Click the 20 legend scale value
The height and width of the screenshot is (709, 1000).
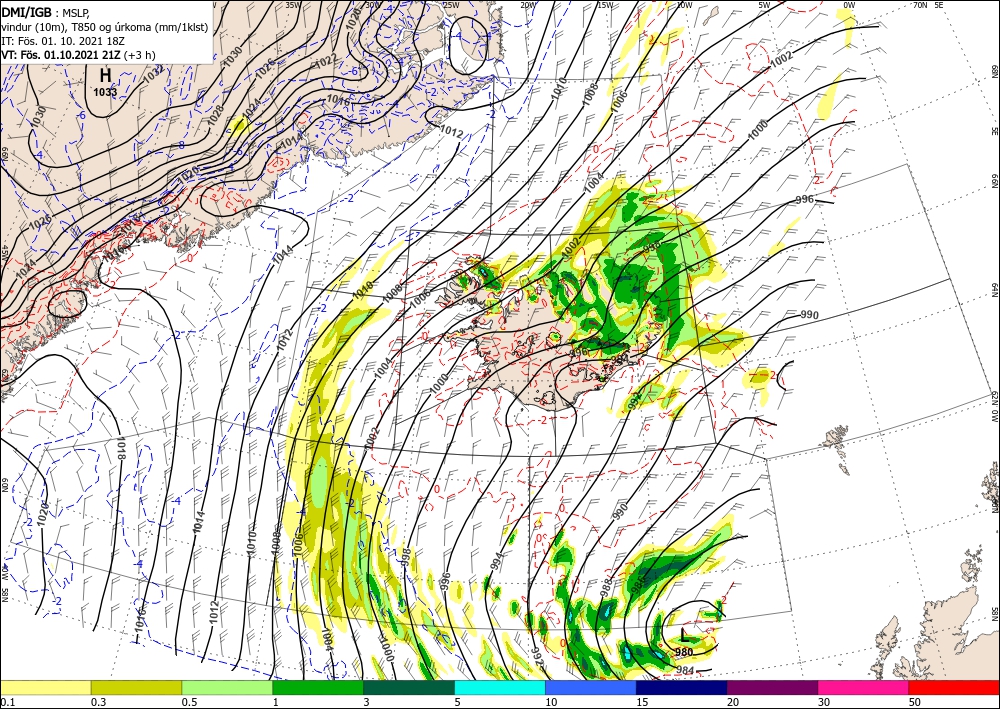click(733, 702)
